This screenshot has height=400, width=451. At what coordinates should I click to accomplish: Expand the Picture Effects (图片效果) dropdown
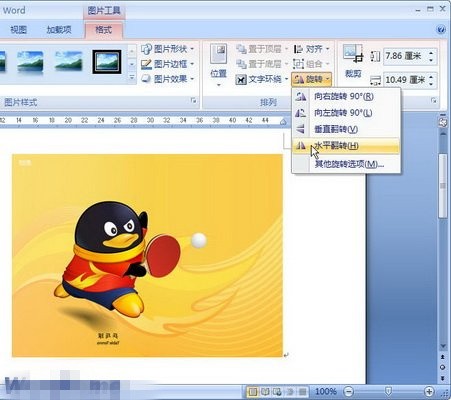point(168,79)
